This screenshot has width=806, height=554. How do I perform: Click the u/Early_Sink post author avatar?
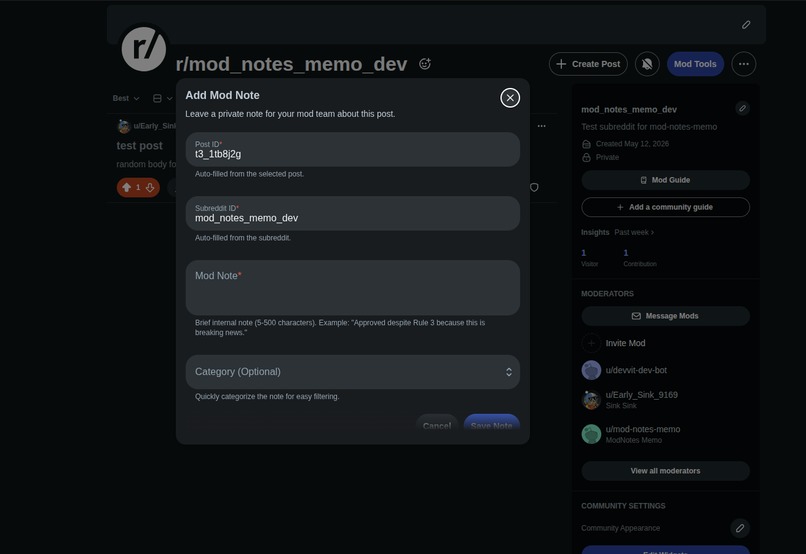tap(123, 126)
